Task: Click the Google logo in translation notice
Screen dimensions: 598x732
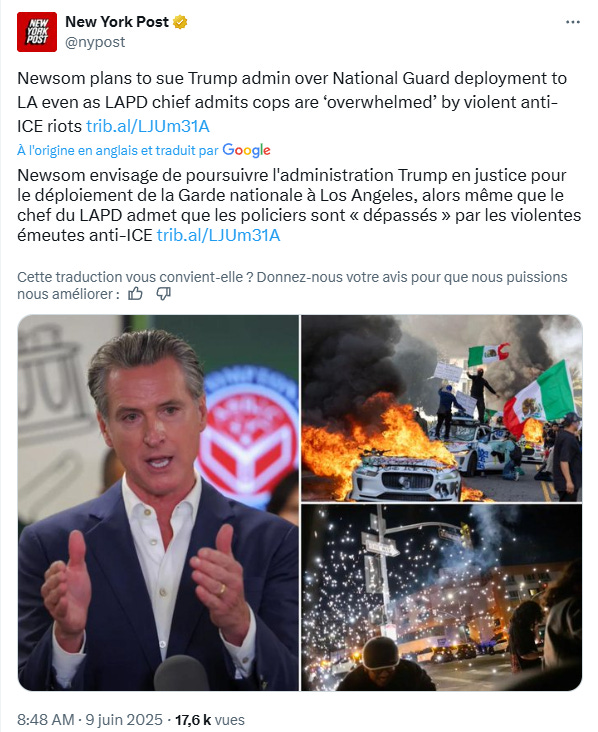Action: [246, 150]
